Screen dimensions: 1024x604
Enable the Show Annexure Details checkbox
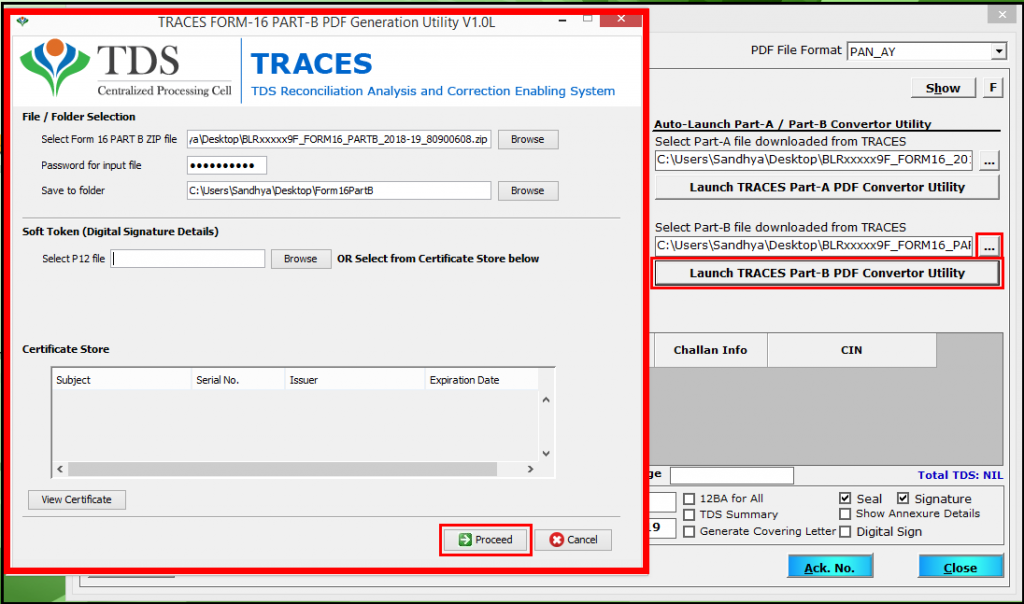pyautogui.click(x=845, y=515)
